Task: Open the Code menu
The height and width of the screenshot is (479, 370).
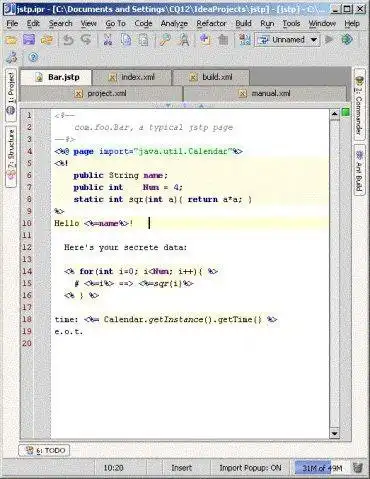Action: point(143,23)
